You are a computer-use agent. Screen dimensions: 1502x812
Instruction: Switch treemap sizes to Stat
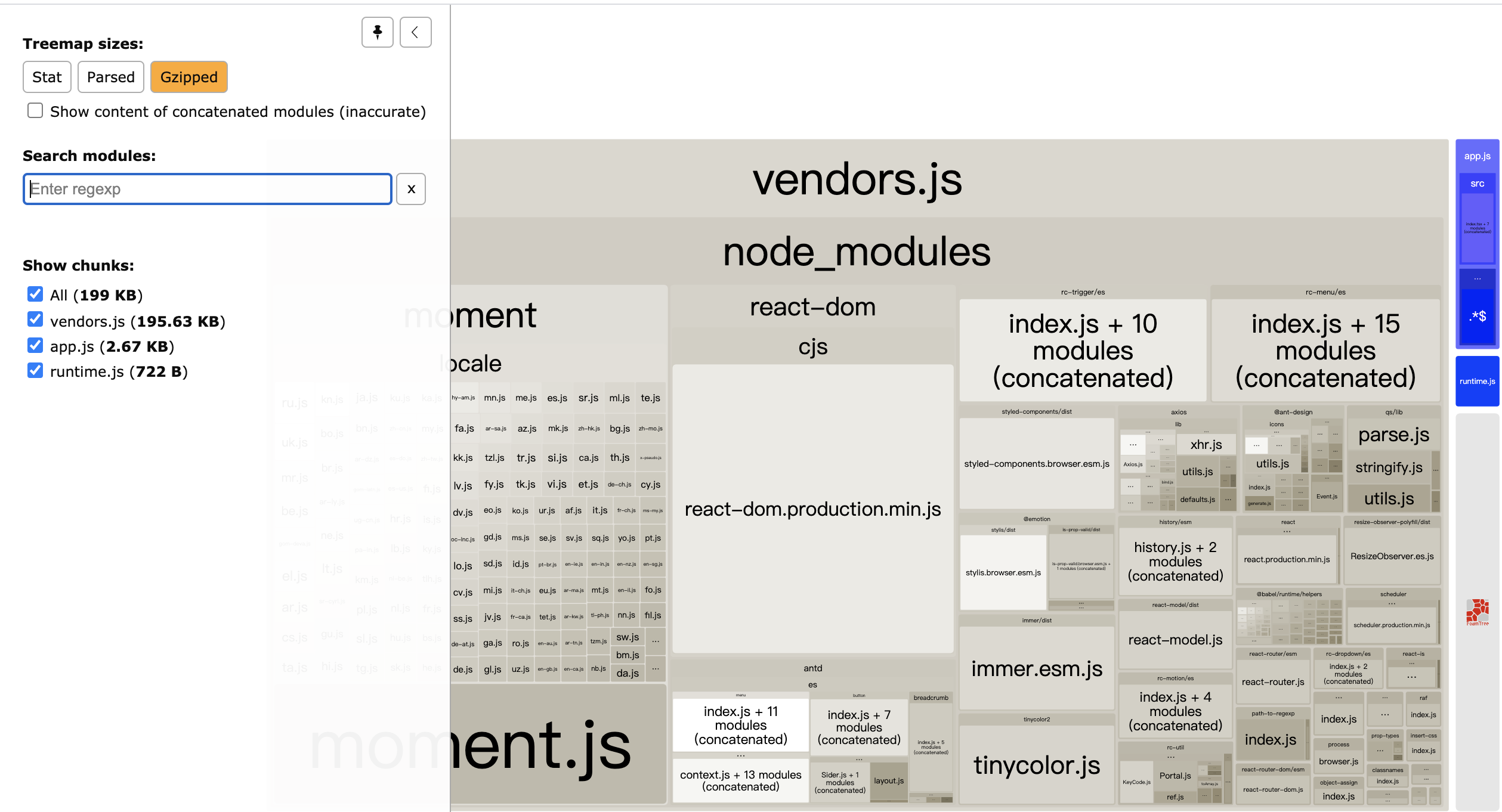(x=47, y=77)
